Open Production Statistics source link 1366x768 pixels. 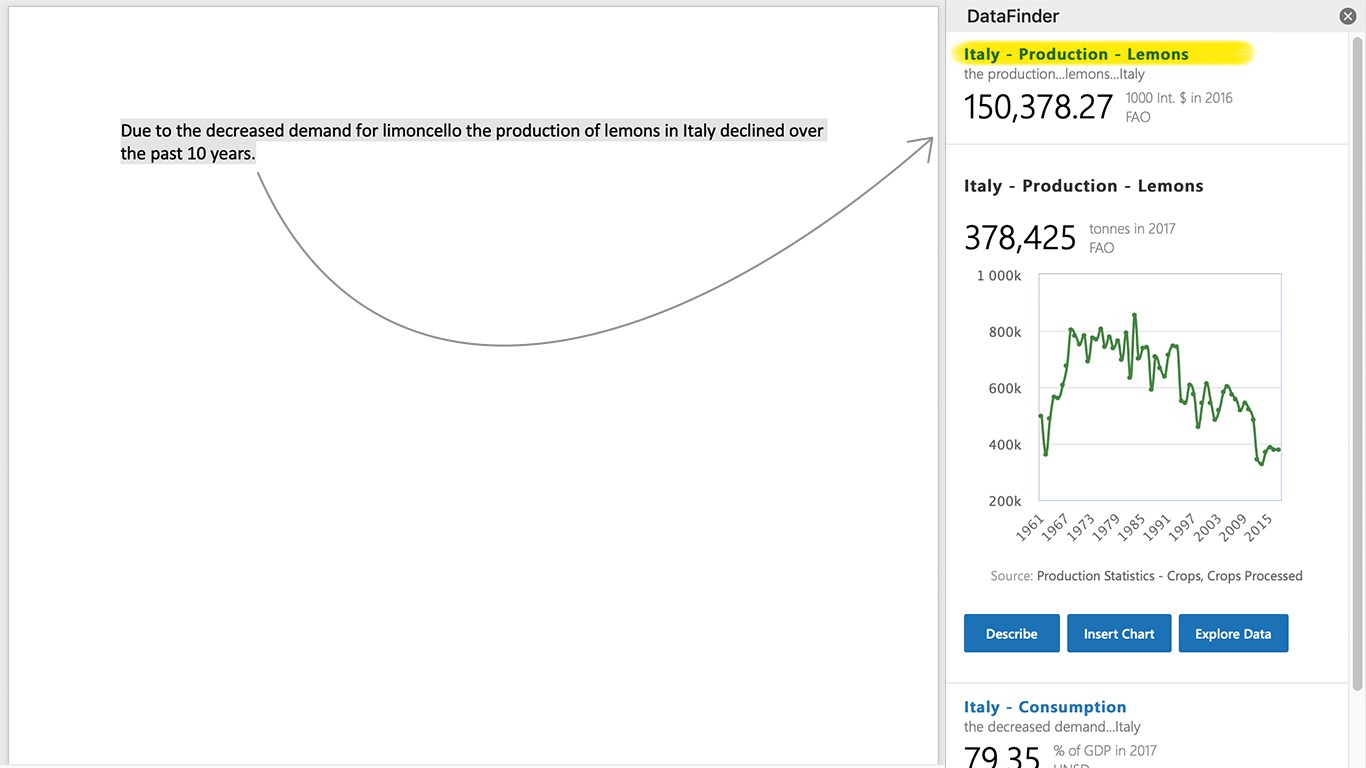point(1169,576)
